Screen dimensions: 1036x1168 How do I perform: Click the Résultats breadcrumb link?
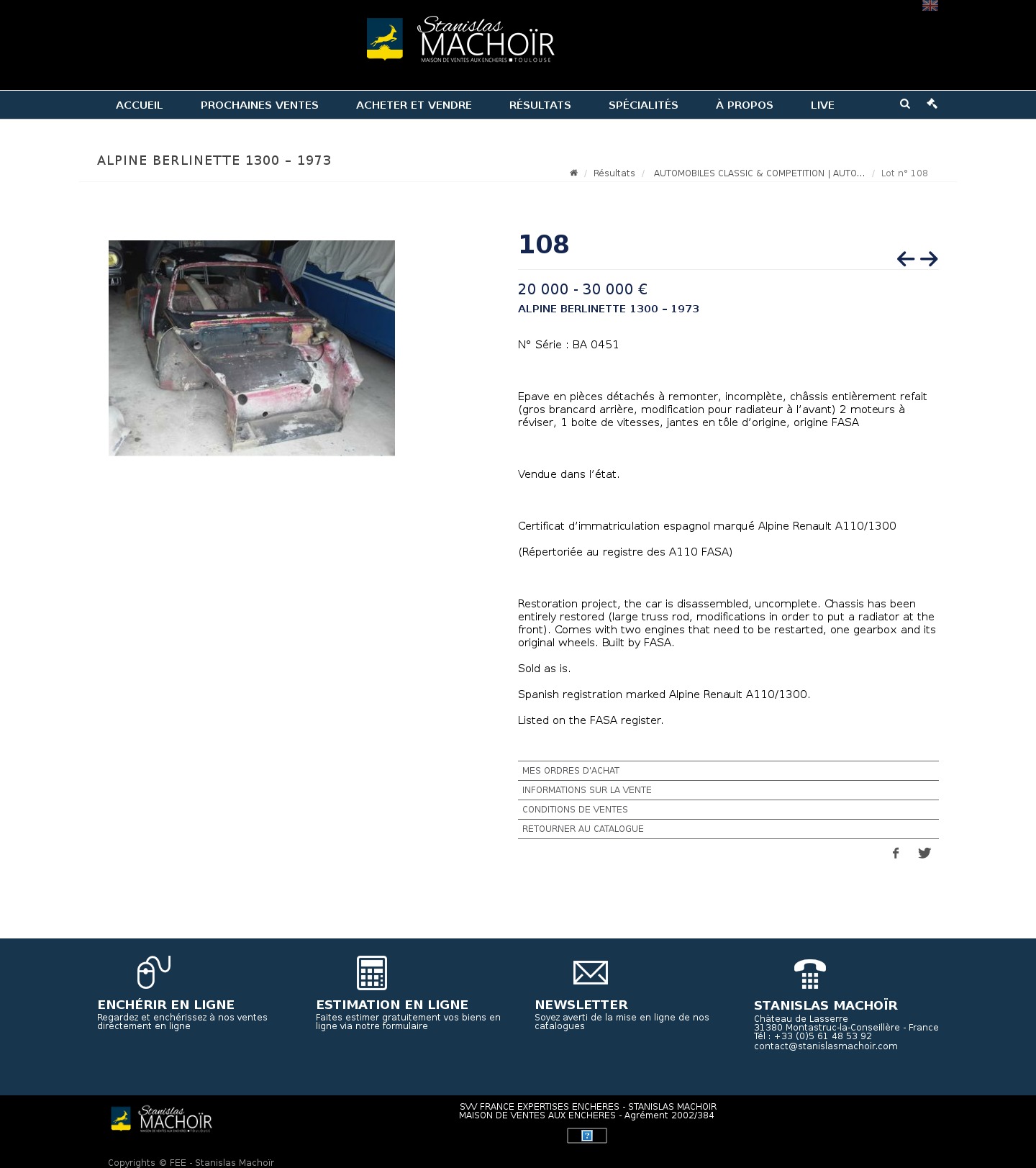coord(614,173)
